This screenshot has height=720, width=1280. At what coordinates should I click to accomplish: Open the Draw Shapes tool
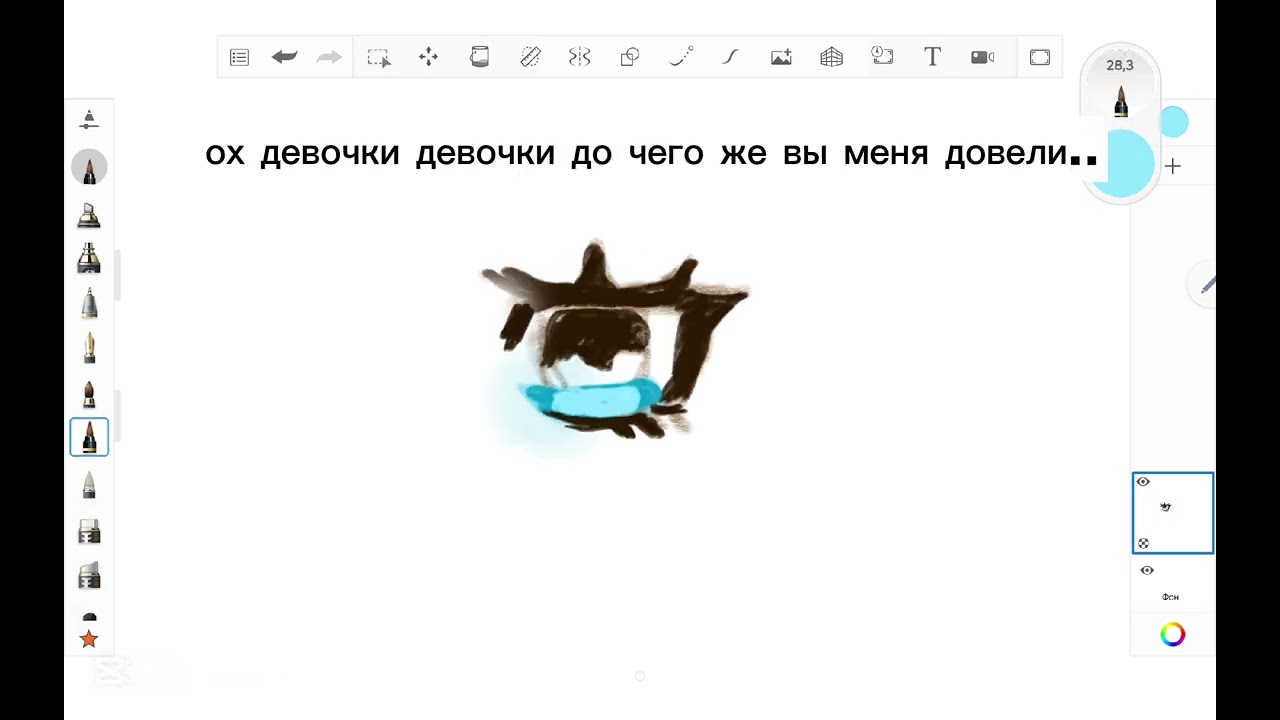[x=630, y=57]
